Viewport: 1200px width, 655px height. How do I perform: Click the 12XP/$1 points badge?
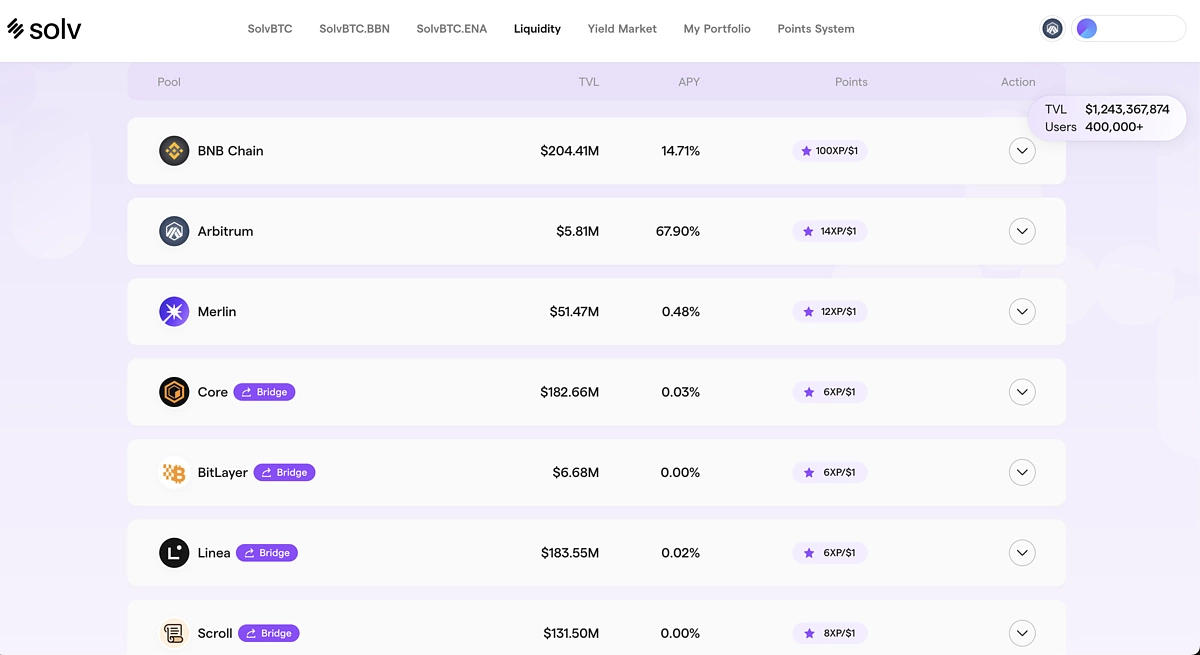[x=830, y=312]
